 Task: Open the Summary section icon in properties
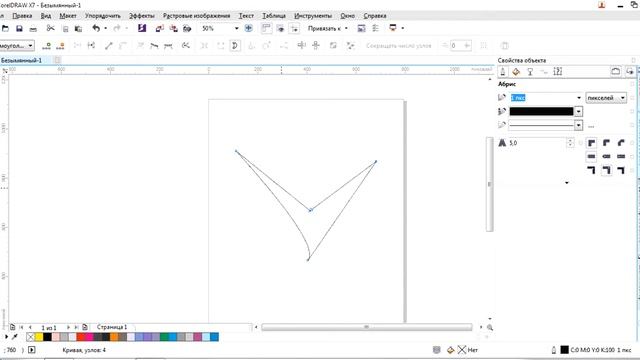pyautogui.click(x=558, y=72)
